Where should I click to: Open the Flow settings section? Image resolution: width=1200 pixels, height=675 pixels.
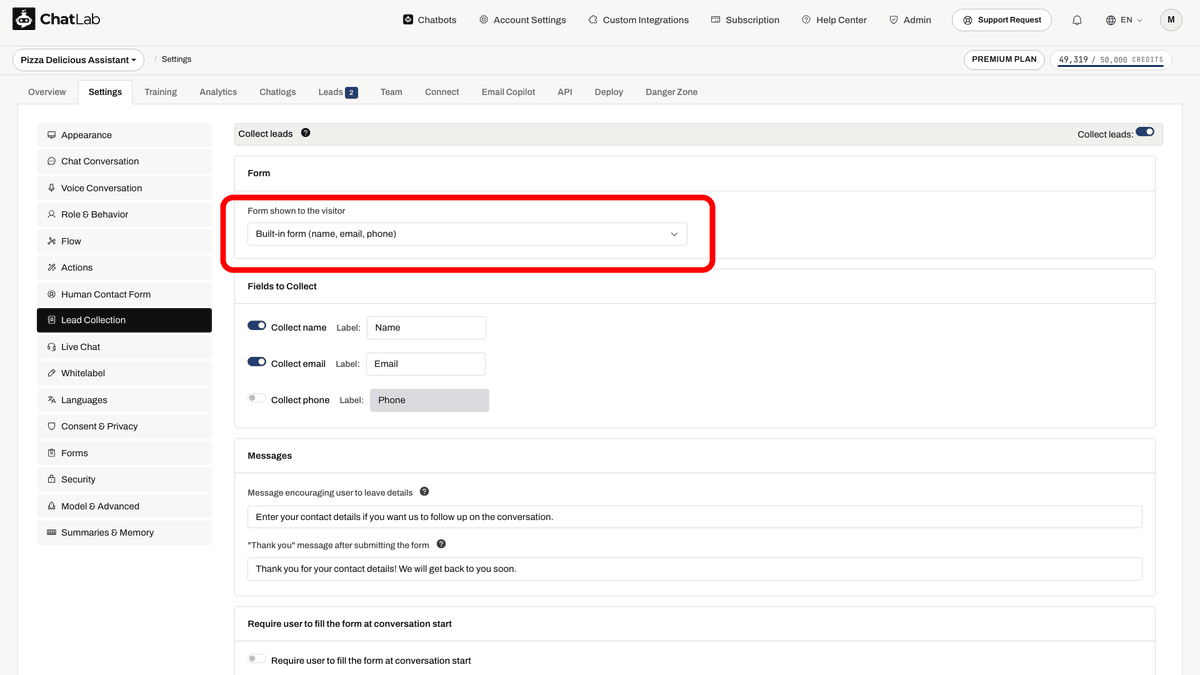pyautogui.click(x=124, y=241)
